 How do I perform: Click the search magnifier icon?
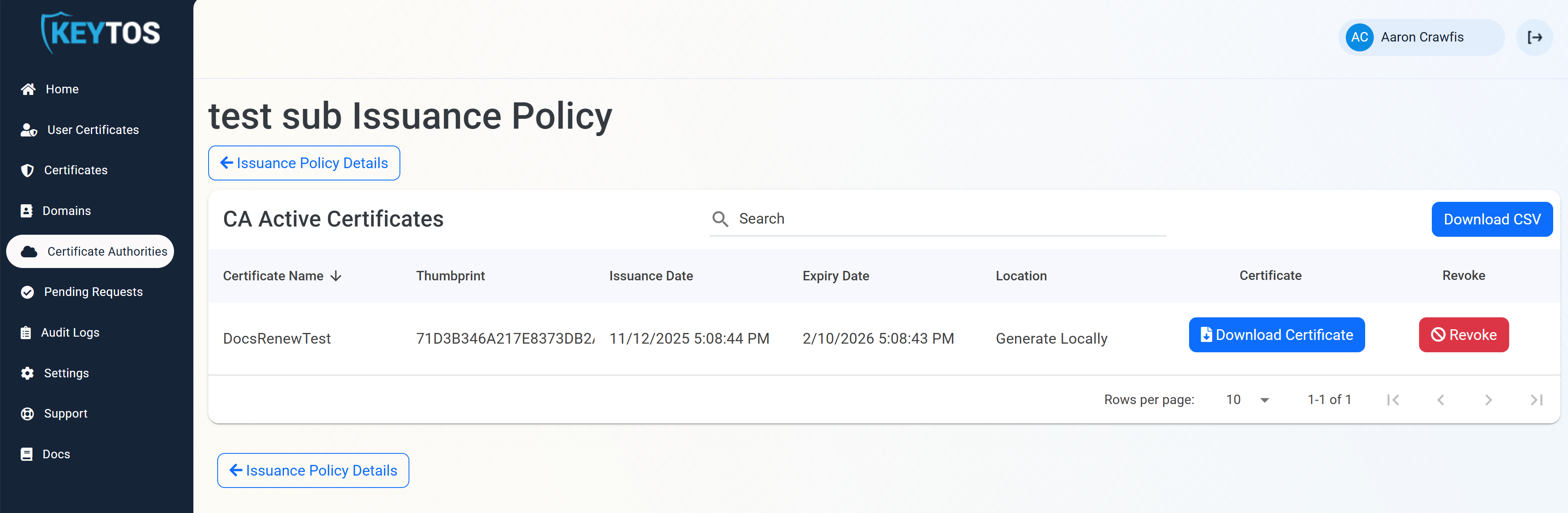tap(720, 219)
